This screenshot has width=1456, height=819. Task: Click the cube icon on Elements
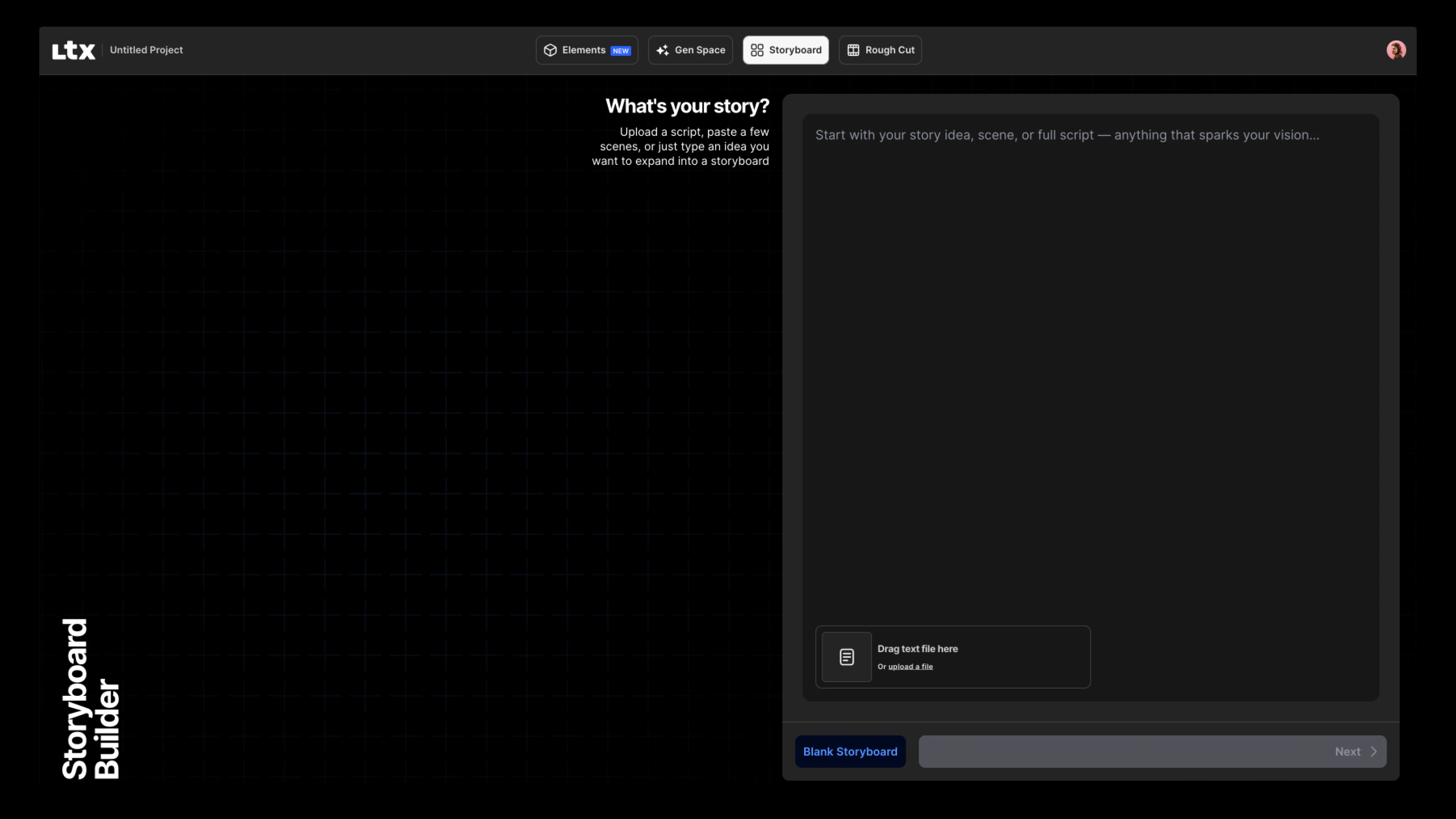click(550, 50)
